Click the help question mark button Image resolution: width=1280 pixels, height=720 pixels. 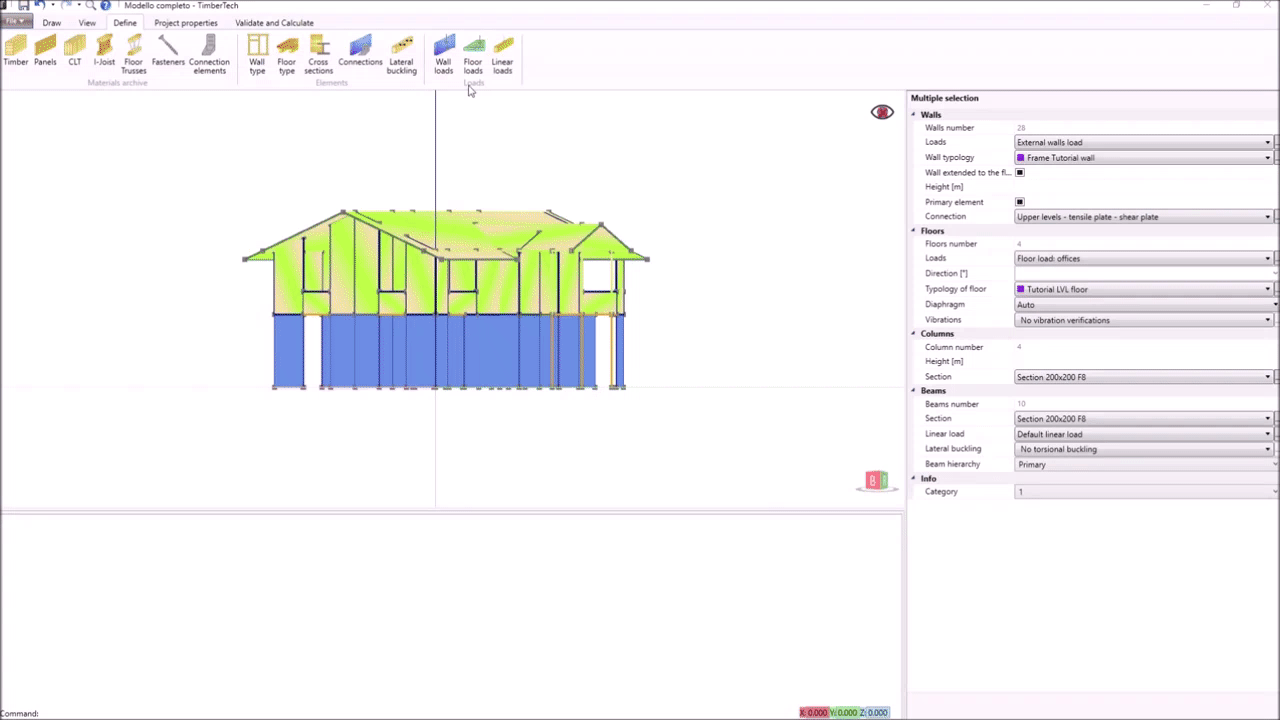click(x=105, y=6)
